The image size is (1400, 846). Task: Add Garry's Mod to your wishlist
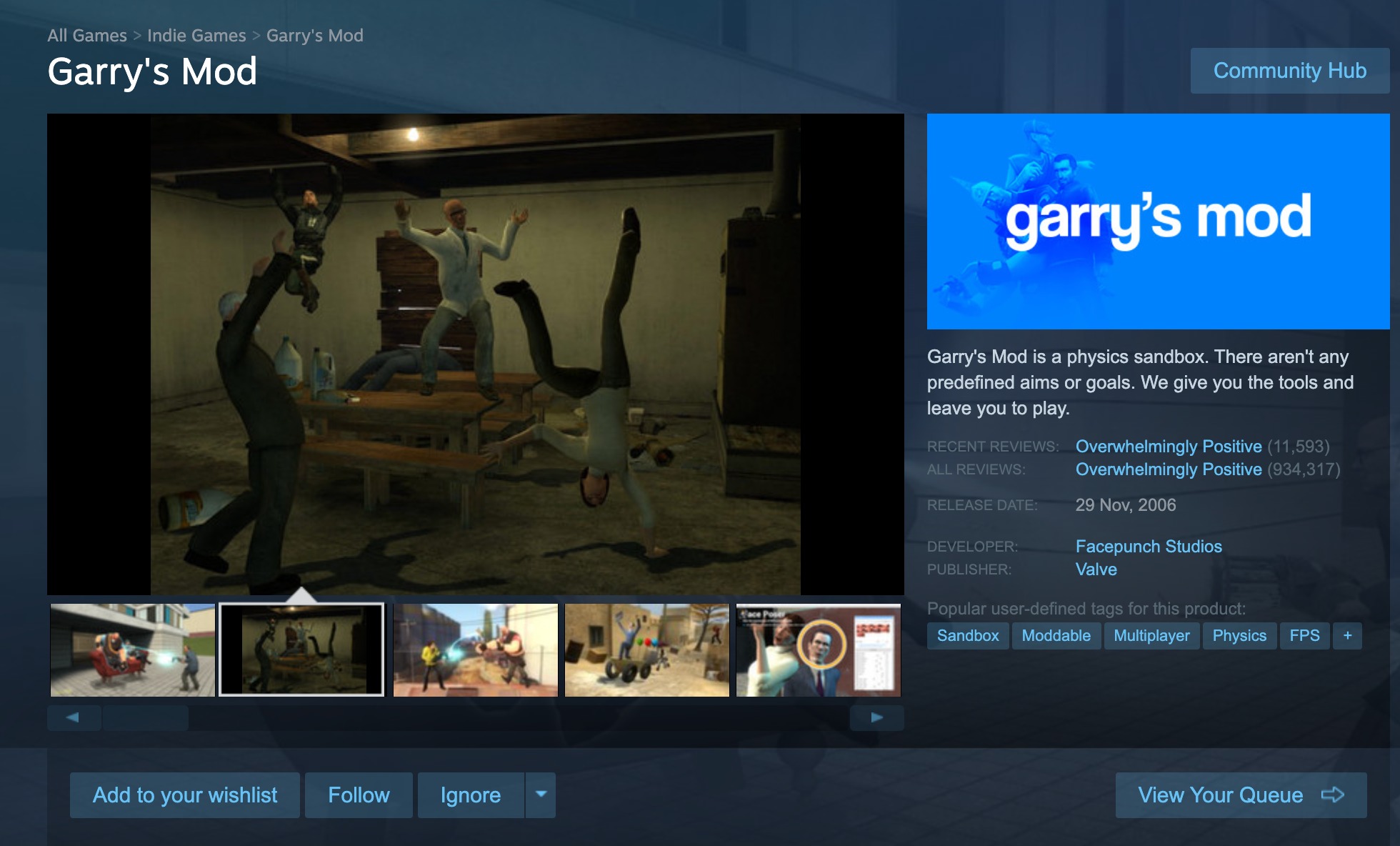tap(185, 795)
